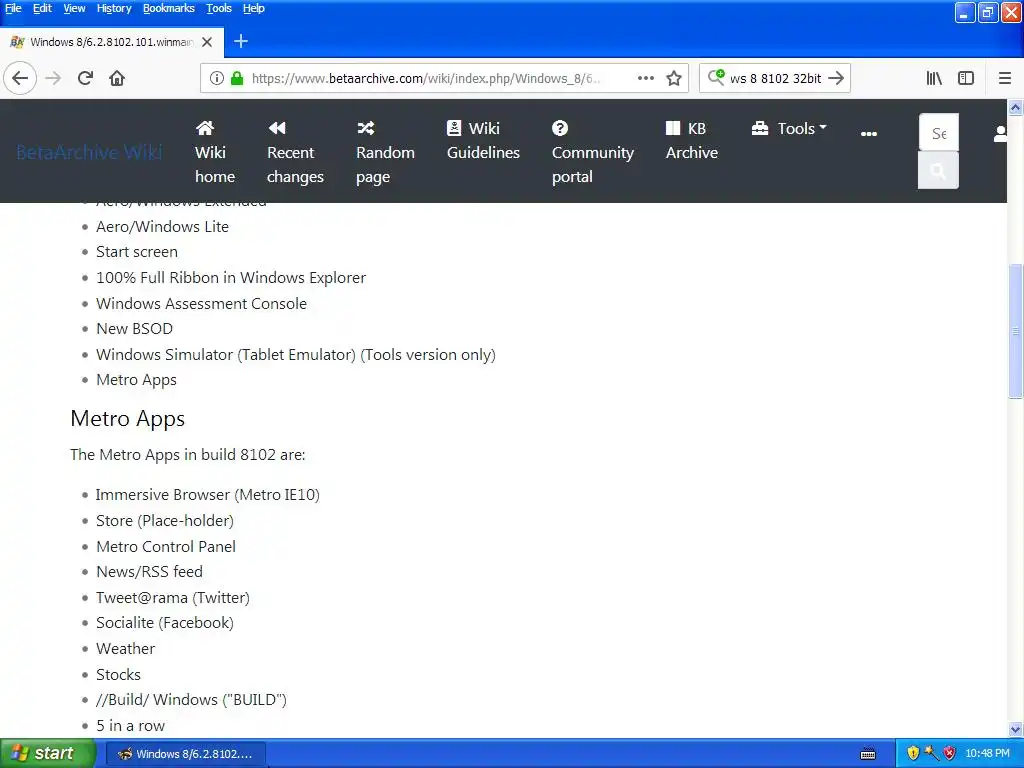Visit the Community portal
Screen dimensions: 1024x768
[592, 152]
